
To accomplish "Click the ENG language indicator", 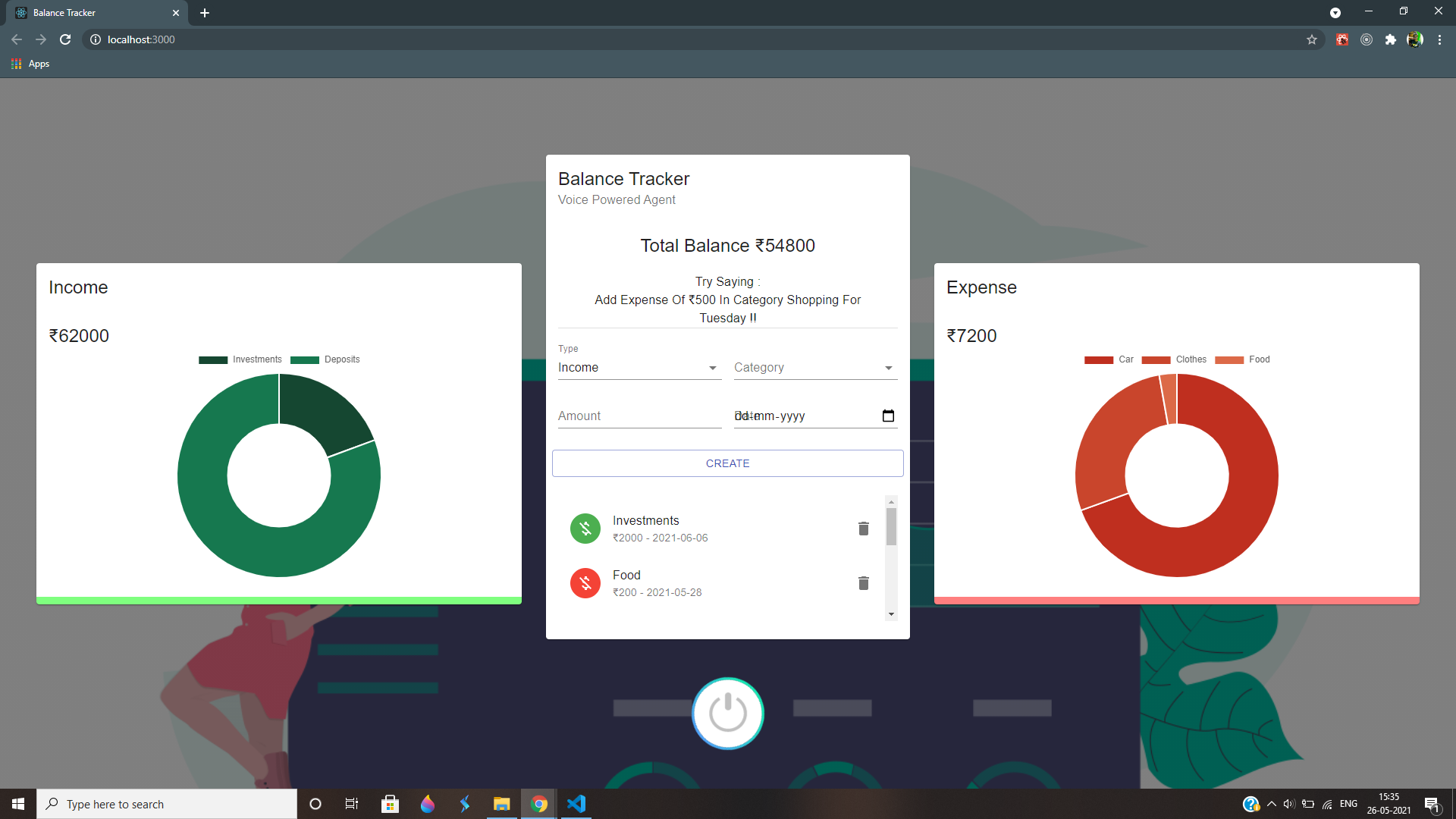I will (1348, 804).
